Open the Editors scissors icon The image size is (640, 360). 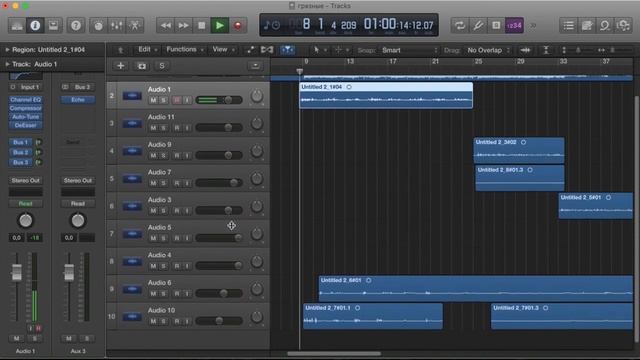click(134, 26)
